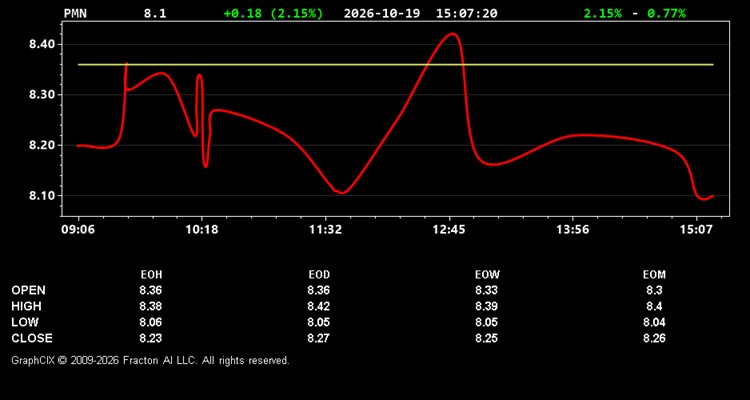Click EOD OPEN value 8.36
Viewport: 750px width, 400px height.
[319, 290]
